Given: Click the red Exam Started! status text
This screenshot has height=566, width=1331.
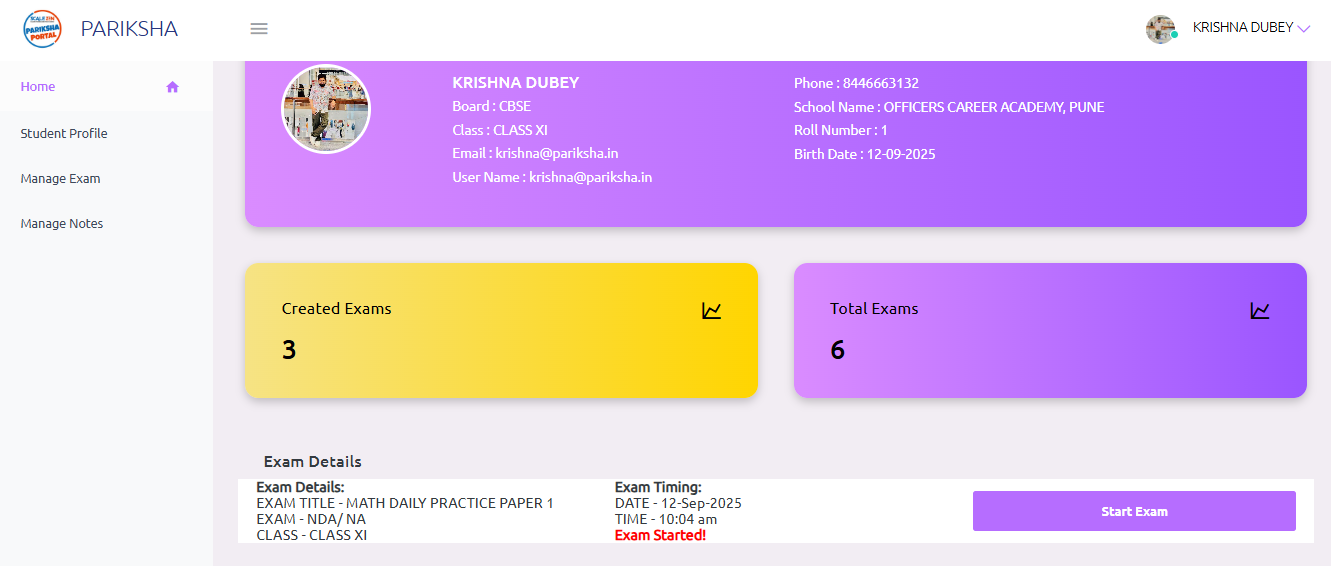Looking at the screenshot, I should (x=660, y=536).
